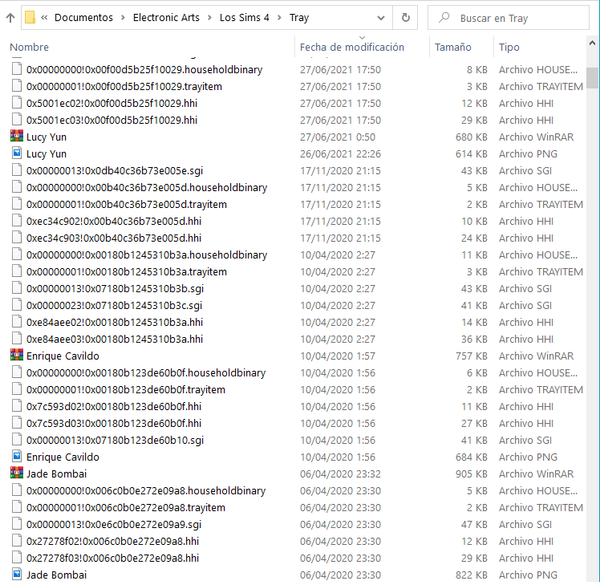
Task: Click icon of 0x5001ec03!0x00f00d5b25f10029.hhi
Action: (16, 120)
